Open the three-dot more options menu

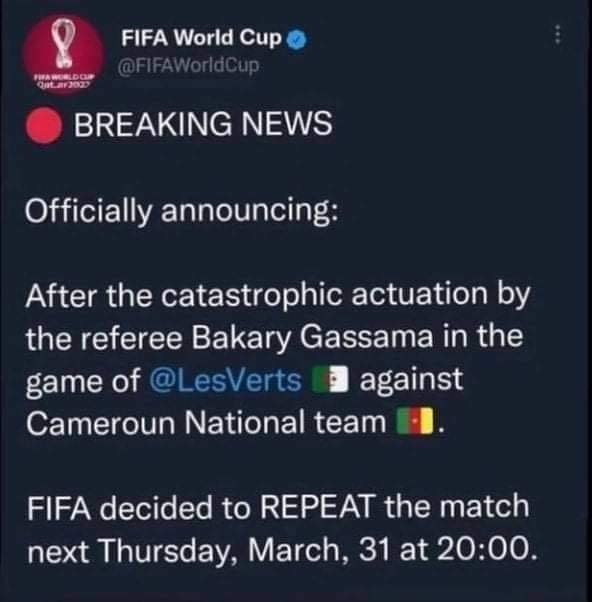(558, 35)
